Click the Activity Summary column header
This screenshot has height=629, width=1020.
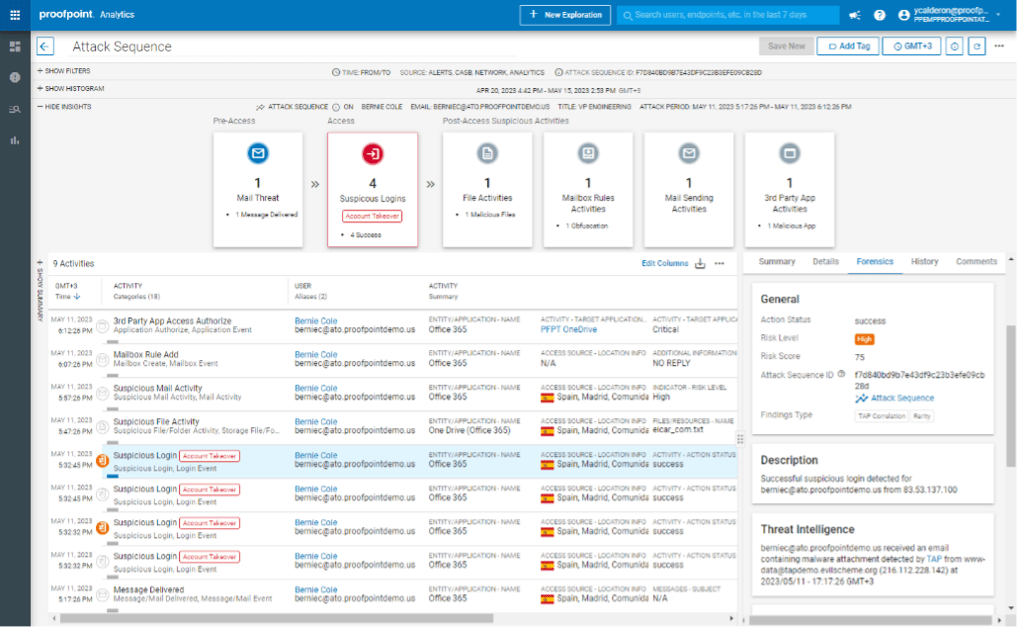coord(443,291)
